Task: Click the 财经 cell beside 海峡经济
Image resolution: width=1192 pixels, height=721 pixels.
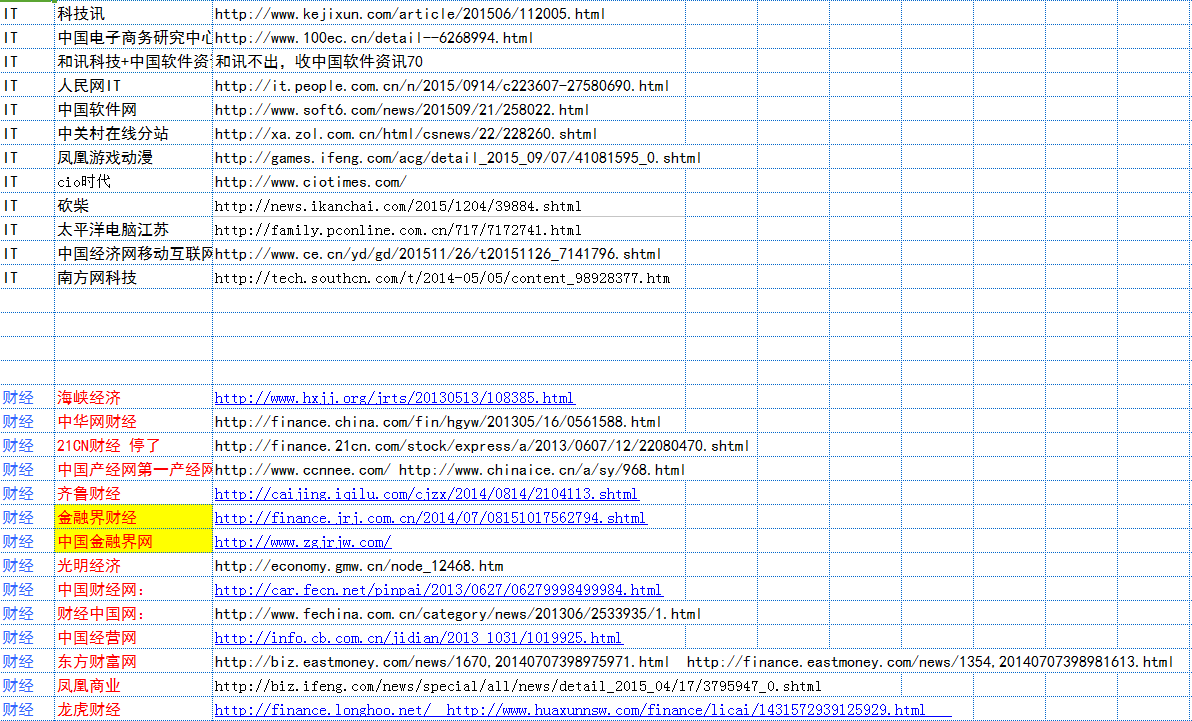Action: [x=27, y=398]
